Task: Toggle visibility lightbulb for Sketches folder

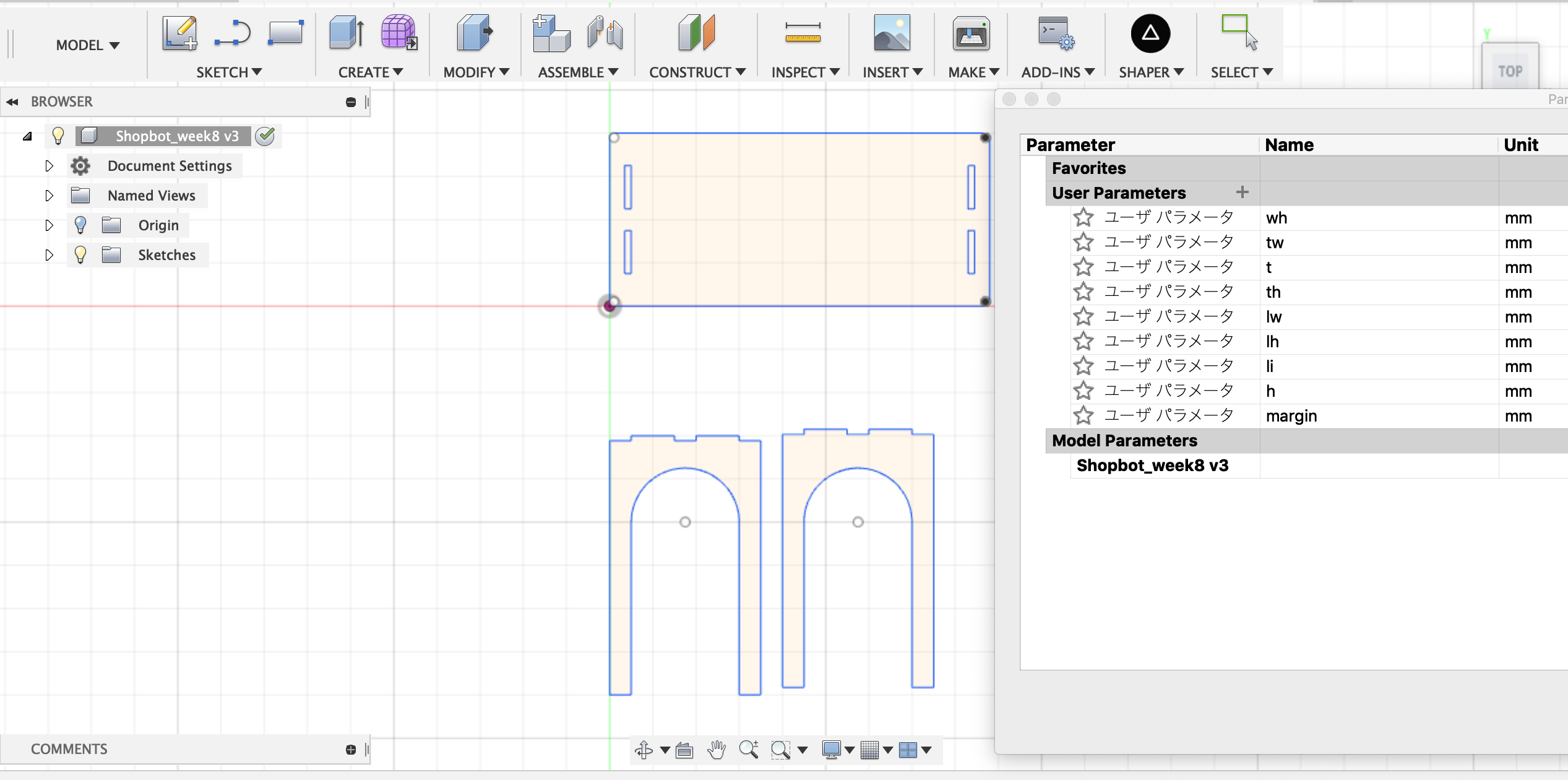Action: coord(80,254)
